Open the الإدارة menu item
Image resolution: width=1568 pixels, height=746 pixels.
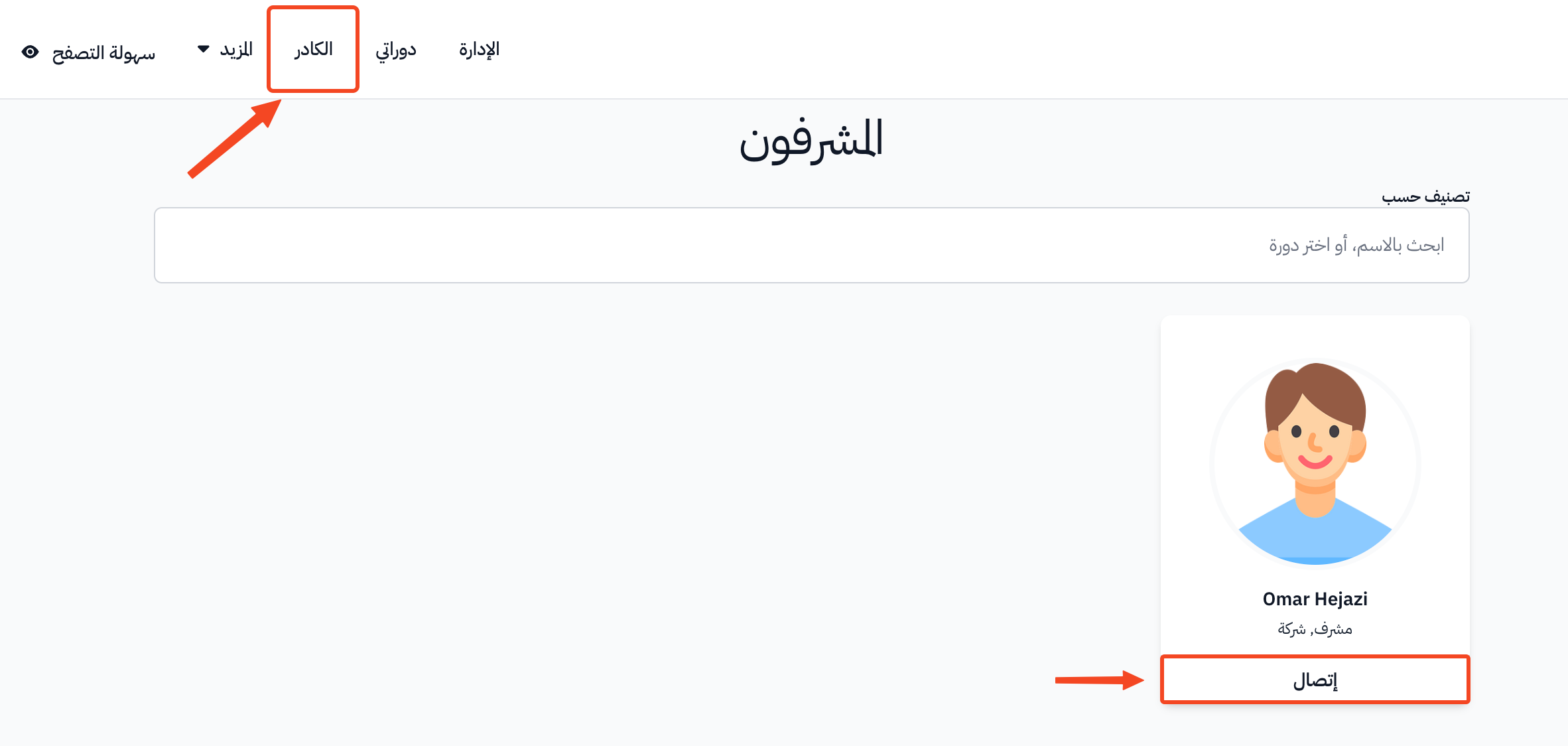[x=480, y=49]
